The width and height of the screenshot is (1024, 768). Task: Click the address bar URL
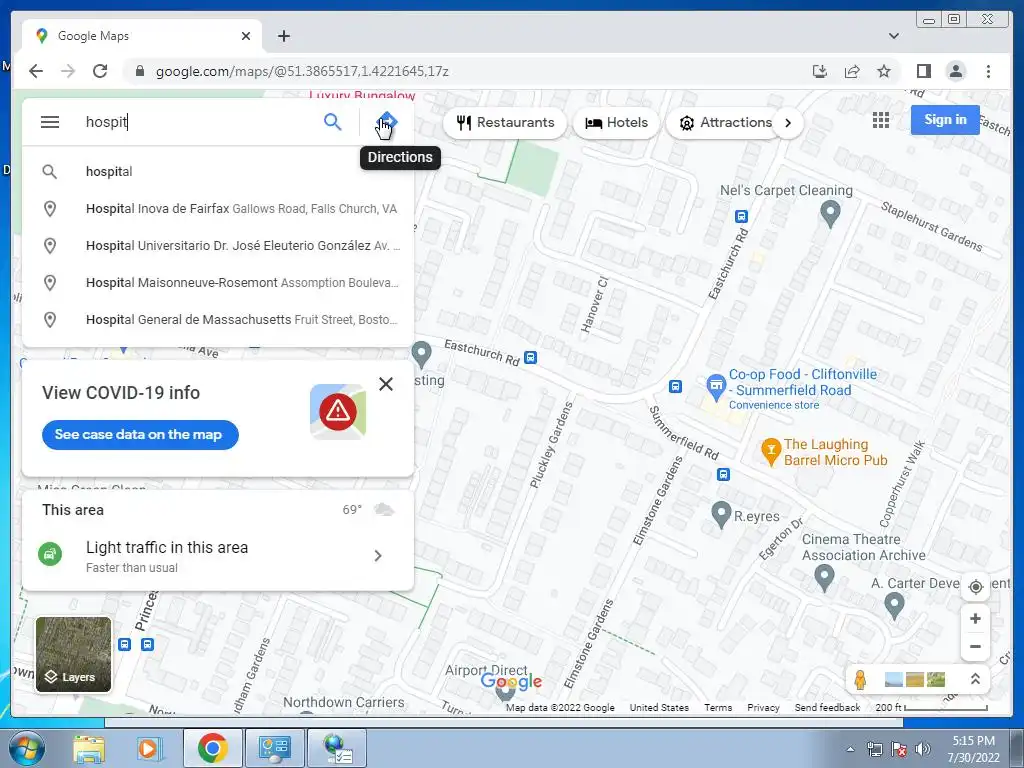point(302,72)
